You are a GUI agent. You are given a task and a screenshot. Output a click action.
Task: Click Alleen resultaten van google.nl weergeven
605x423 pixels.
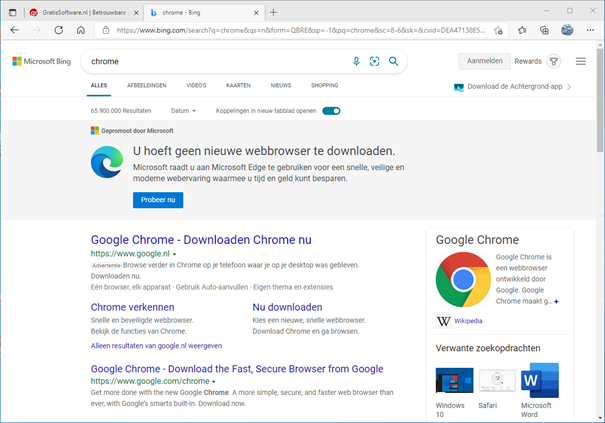pos(156,346)
